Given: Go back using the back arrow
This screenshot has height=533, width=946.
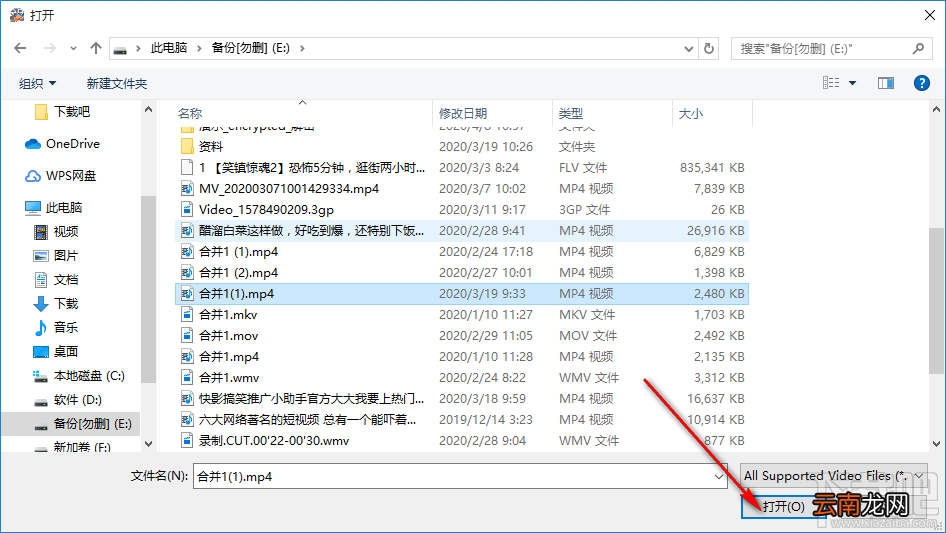Looking at the screenshot, I should pos(20,48).
